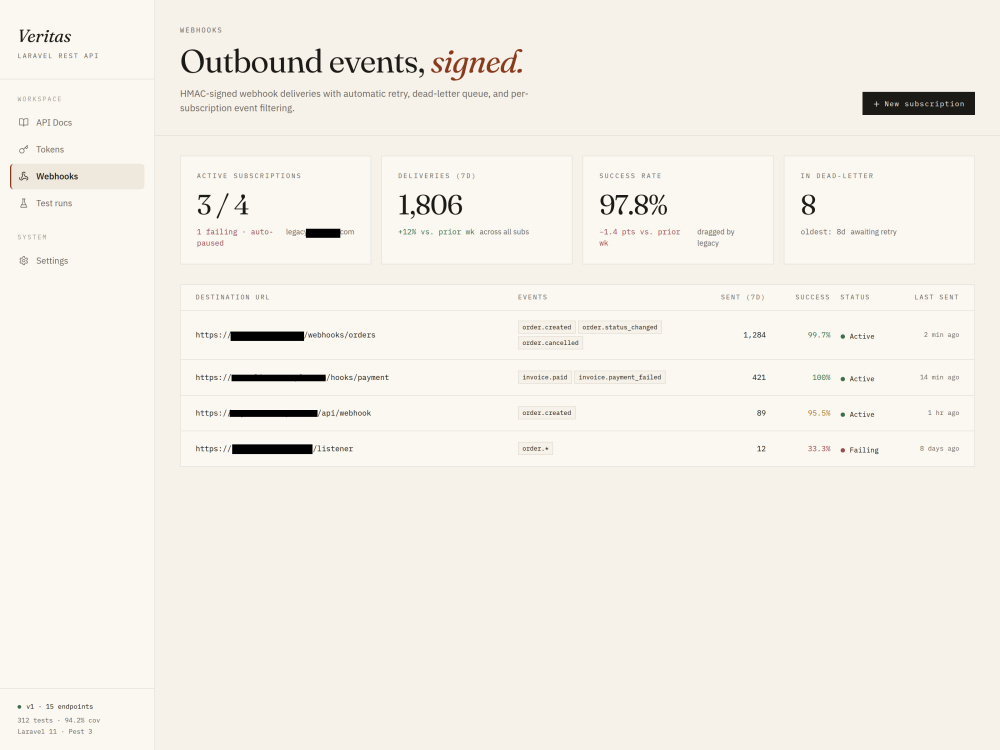Click Active status in /webhooks/orders row
Screen dimensions: 1000x750
(857, 336)
